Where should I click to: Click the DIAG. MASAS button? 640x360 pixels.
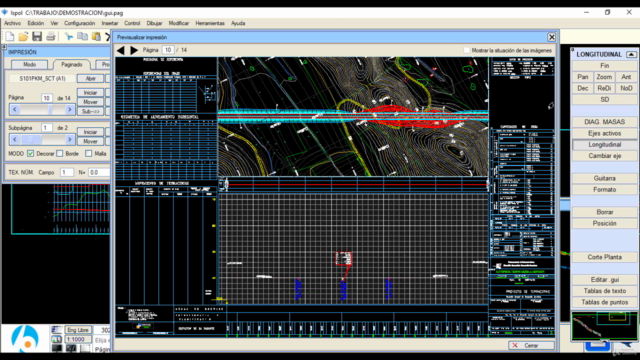(x=604, y=122)
